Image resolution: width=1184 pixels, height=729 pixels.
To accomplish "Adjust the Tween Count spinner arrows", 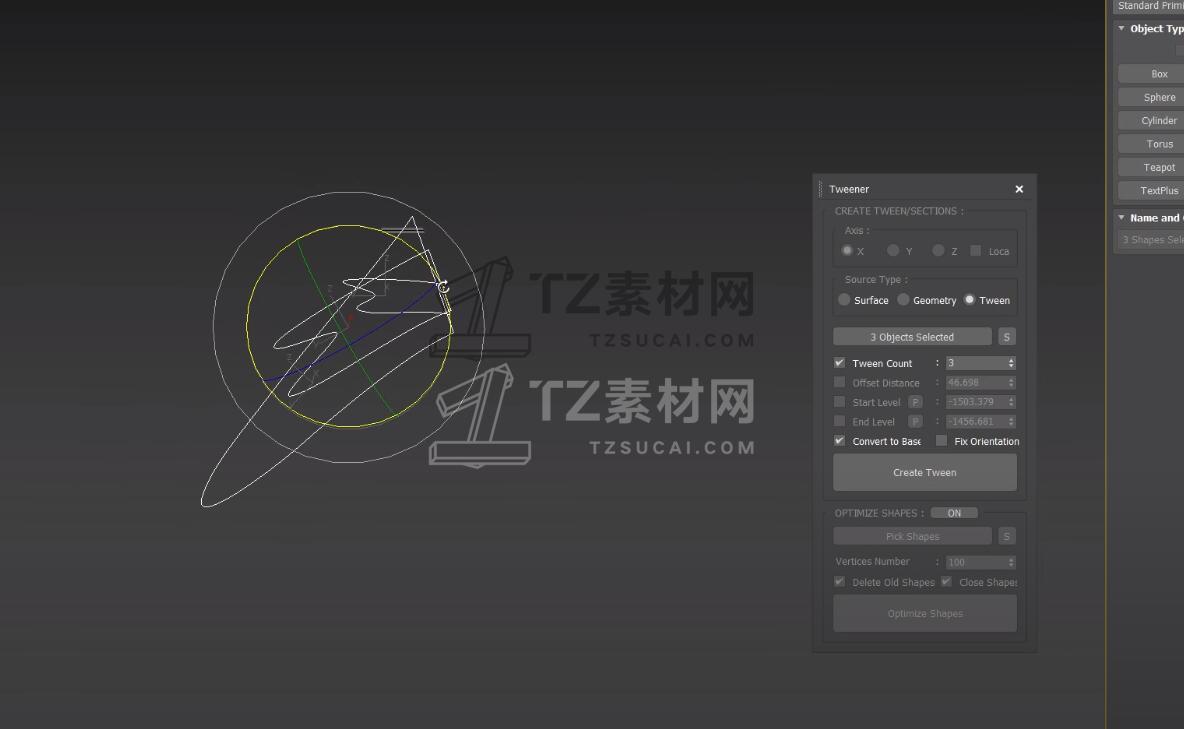I will (1011, 363).
